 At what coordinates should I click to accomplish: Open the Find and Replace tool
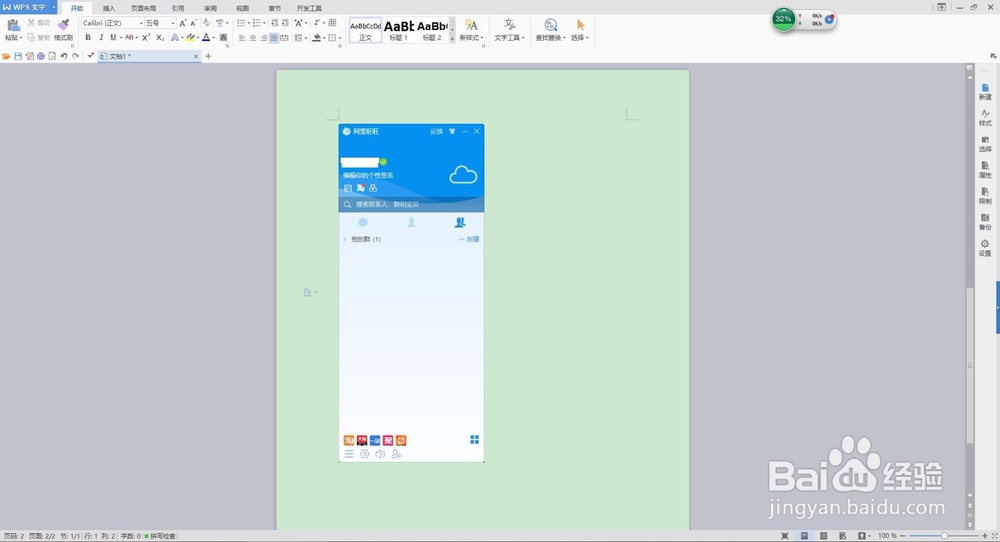point(551,25)
